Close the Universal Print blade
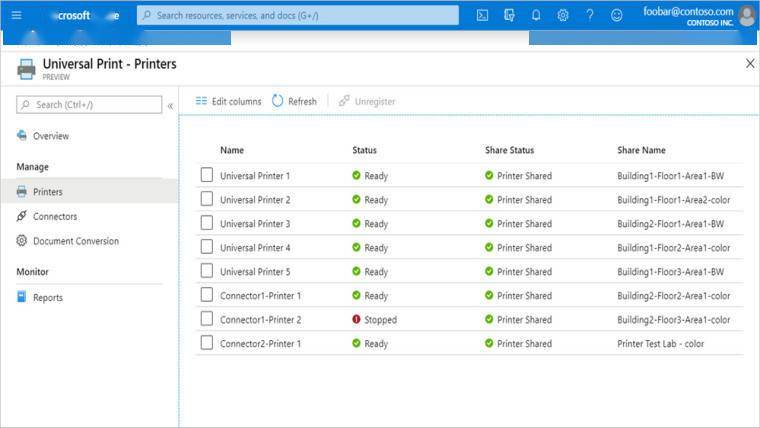This screenshot has width=760, height=428. tap(750, 63)
